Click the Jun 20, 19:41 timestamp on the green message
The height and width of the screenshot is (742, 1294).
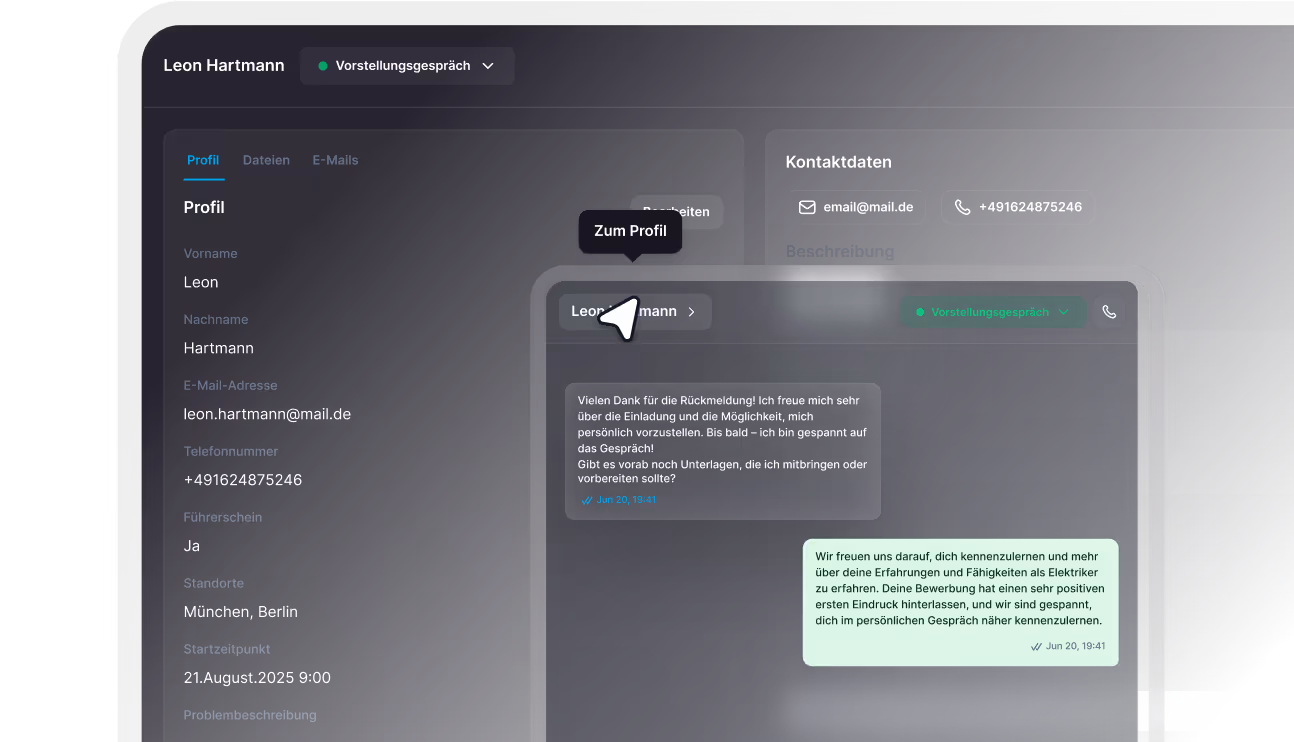(x=1075, y=646)
